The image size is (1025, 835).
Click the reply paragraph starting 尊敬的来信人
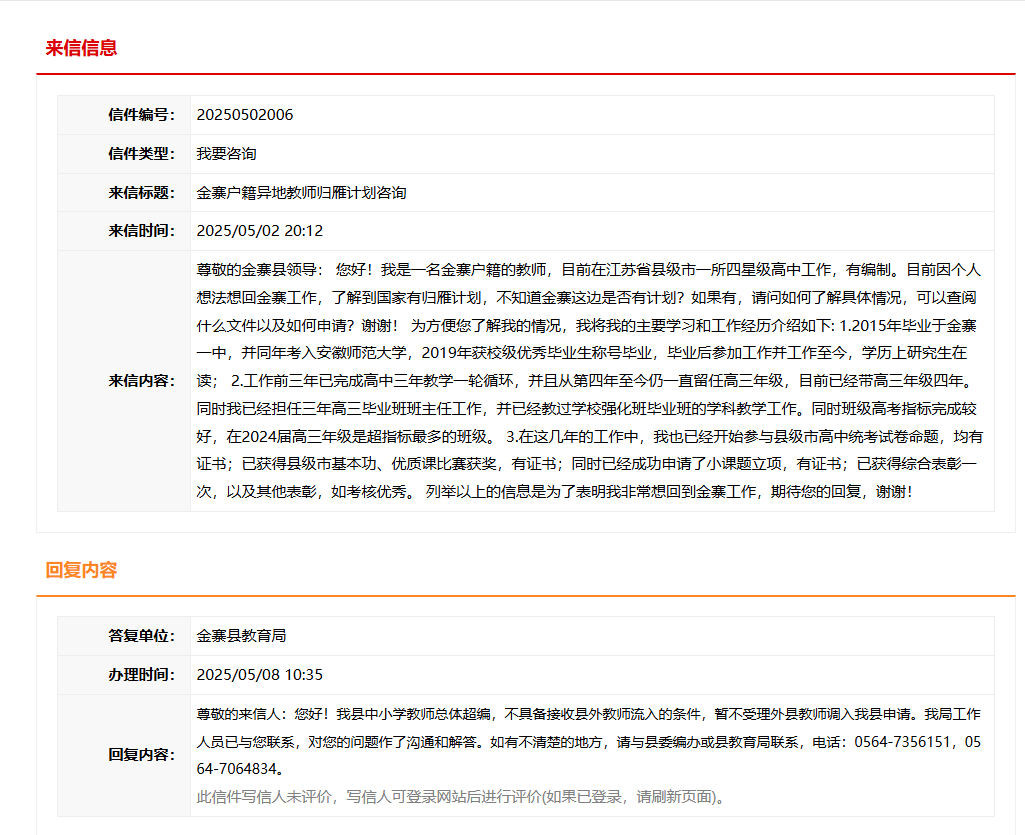click(589, 741)
